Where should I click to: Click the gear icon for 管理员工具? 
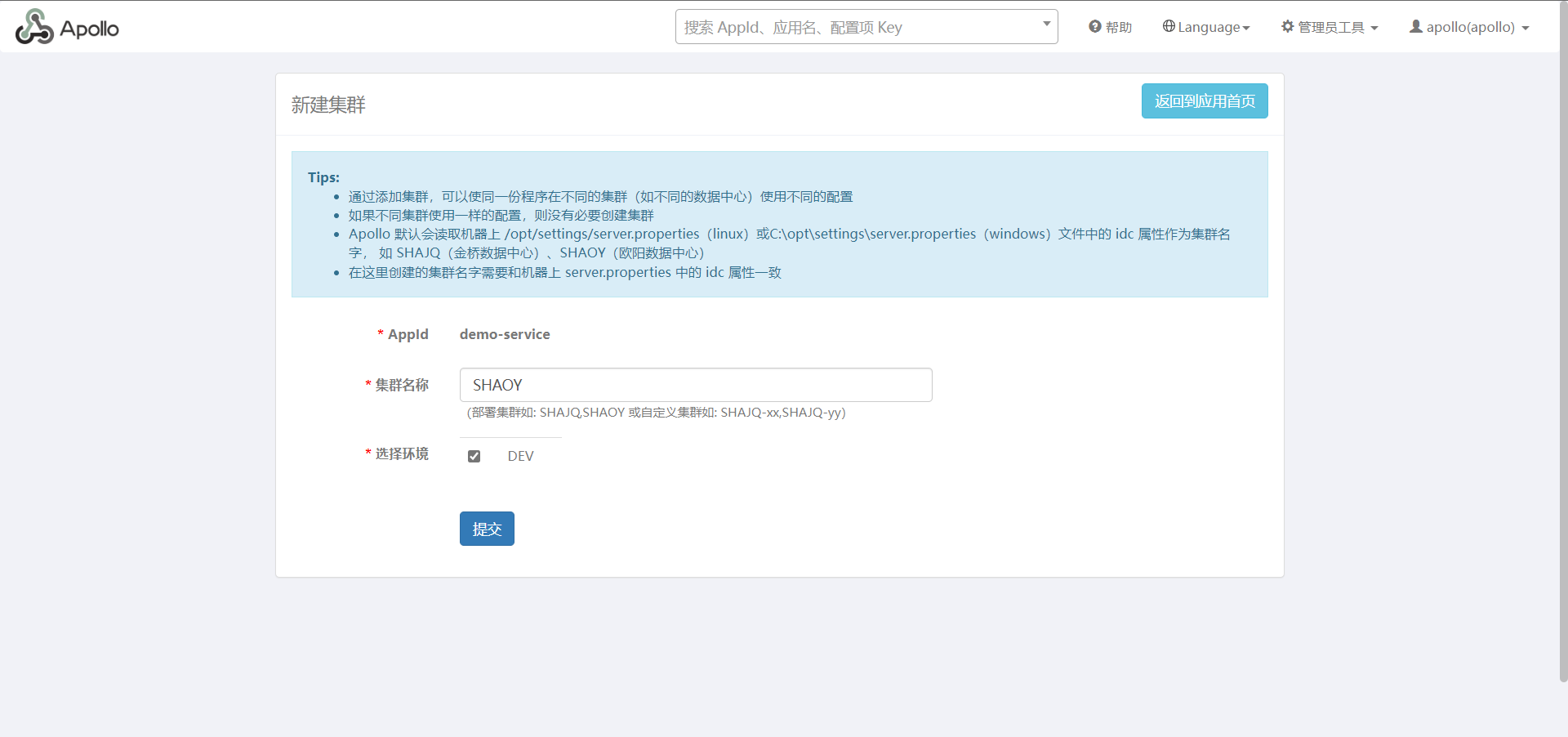(1288, 27)
